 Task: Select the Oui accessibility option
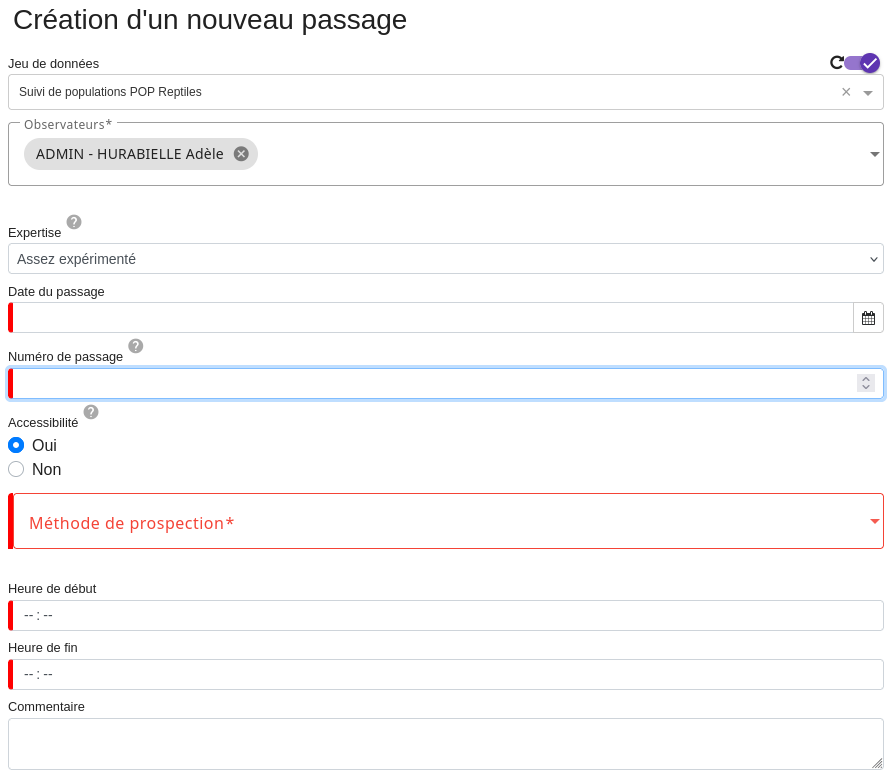coord(16,445)
